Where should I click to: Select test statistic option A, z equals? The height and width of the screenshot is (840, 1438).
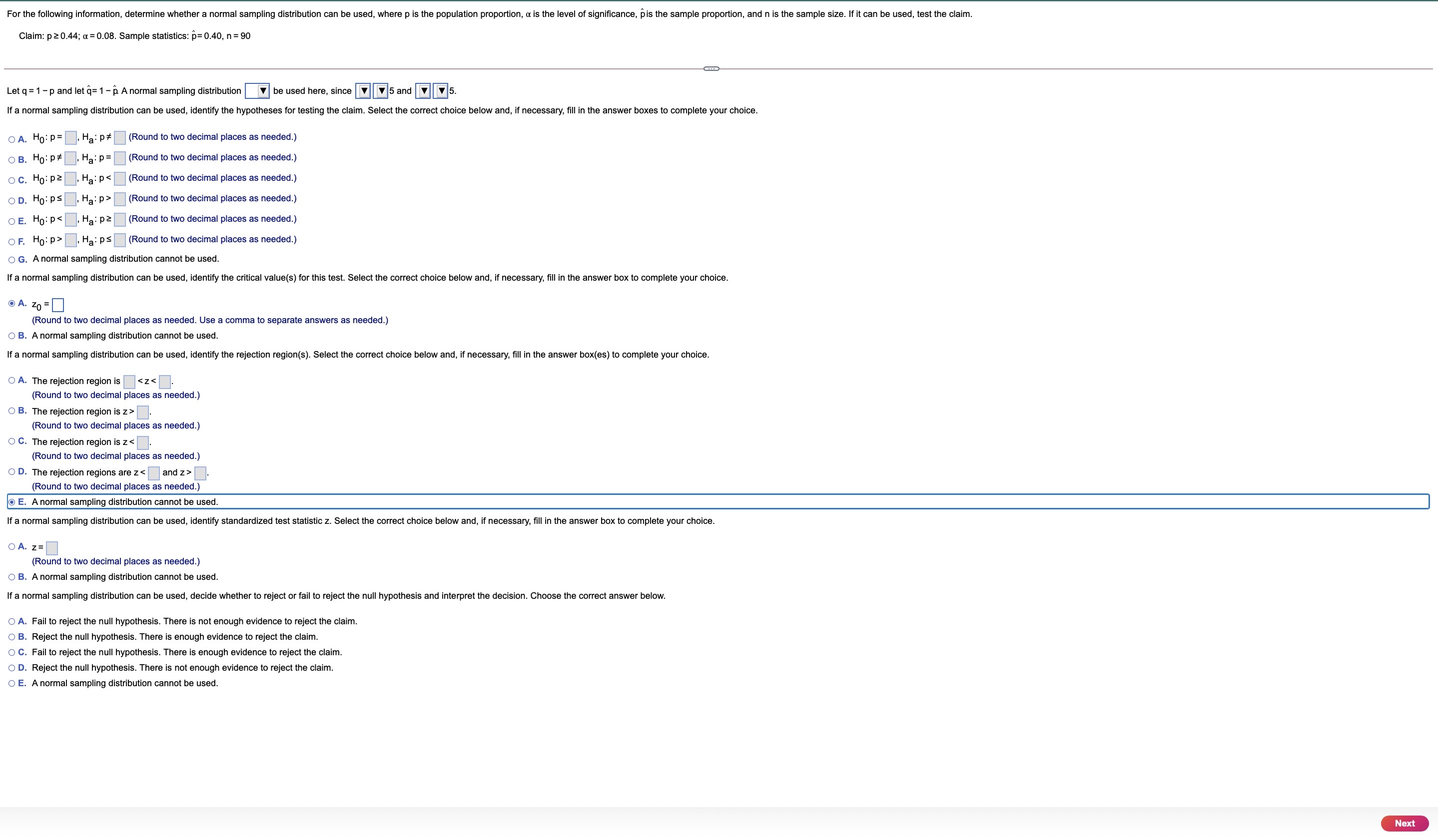tap(12, 547)
